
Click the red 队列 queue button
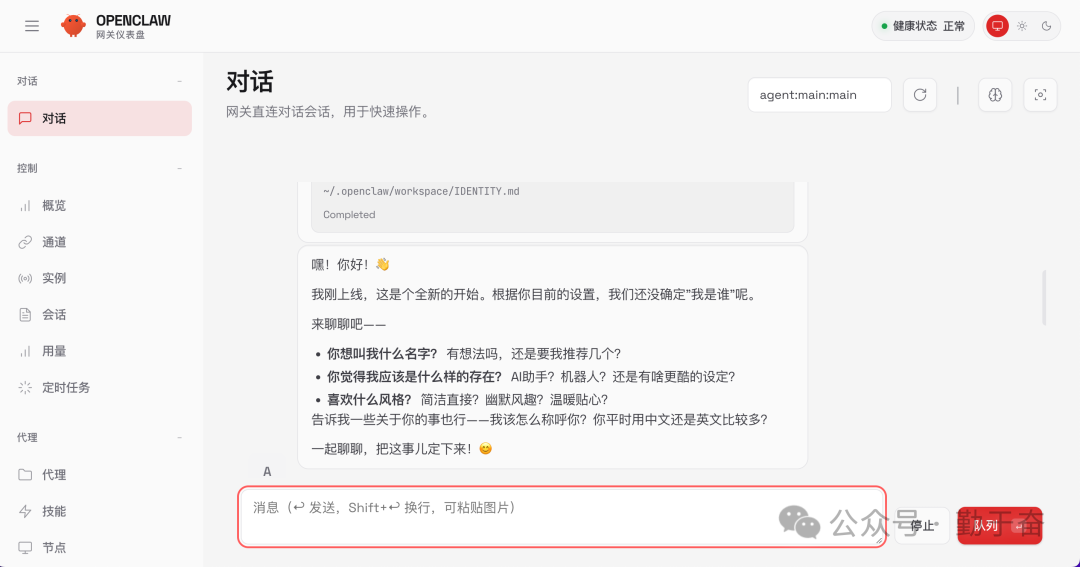tap(999, 526)
